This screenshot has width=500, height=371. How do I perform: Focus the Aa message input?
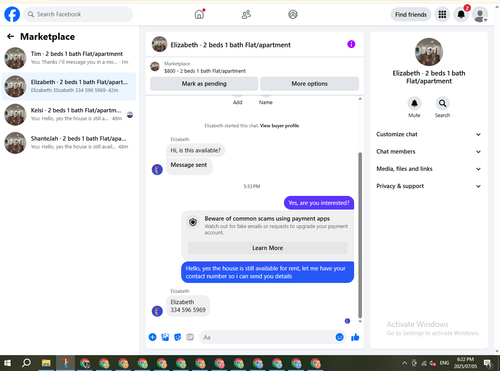coord(267,337)
